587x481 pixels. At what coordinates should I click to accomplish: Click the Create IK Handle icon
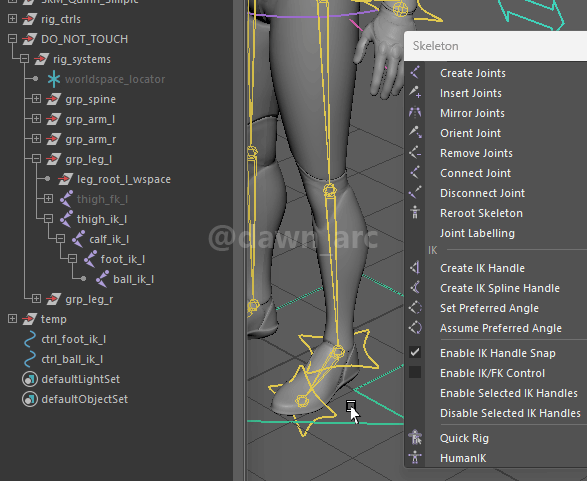click(x=415, y=268)
